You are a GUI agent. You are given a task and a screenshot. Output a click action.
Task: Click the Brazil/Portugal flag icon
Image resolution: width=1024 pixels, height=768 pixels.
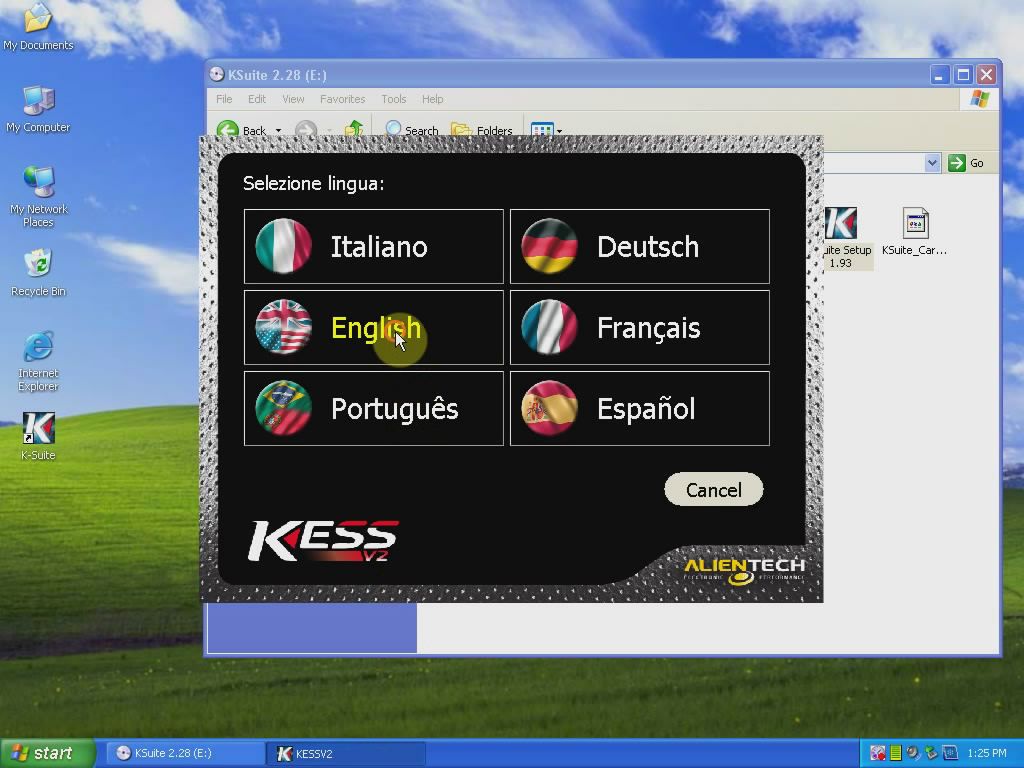point(283,408)
